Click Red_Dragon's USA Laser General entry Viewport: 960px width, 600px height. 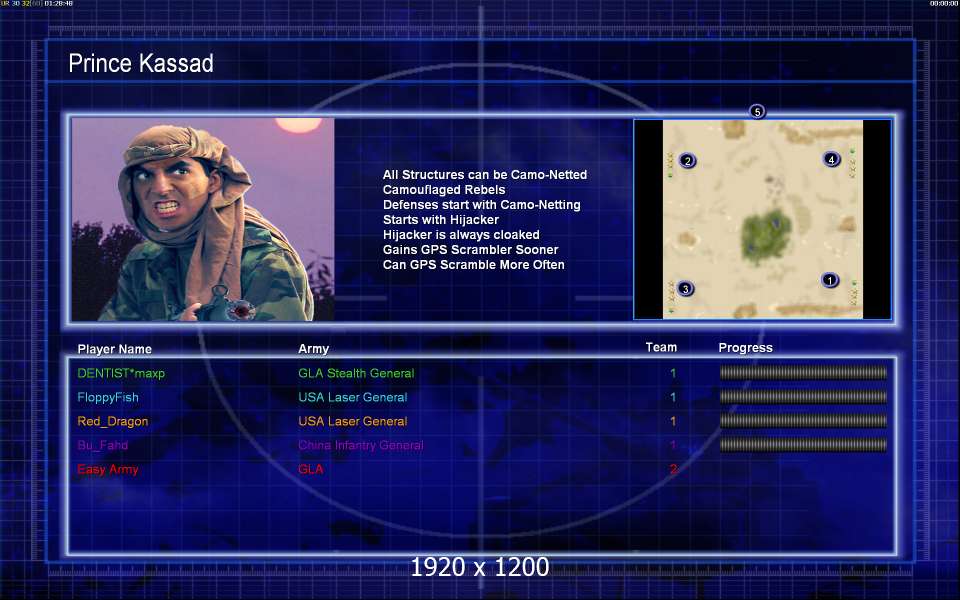point(353,421)
